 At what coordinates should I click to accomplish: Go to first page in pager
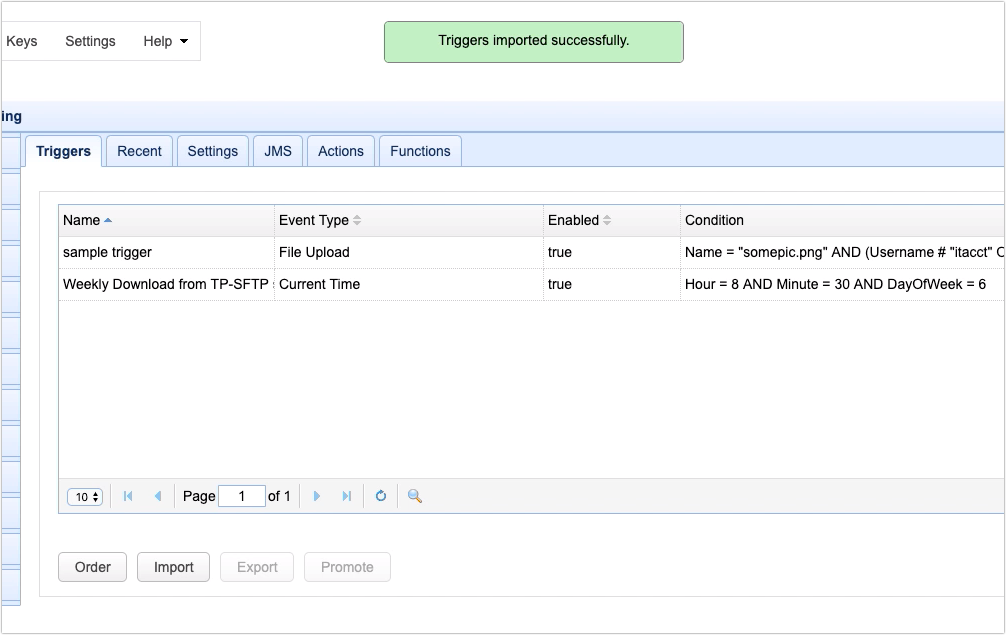[x=128, y=496]
